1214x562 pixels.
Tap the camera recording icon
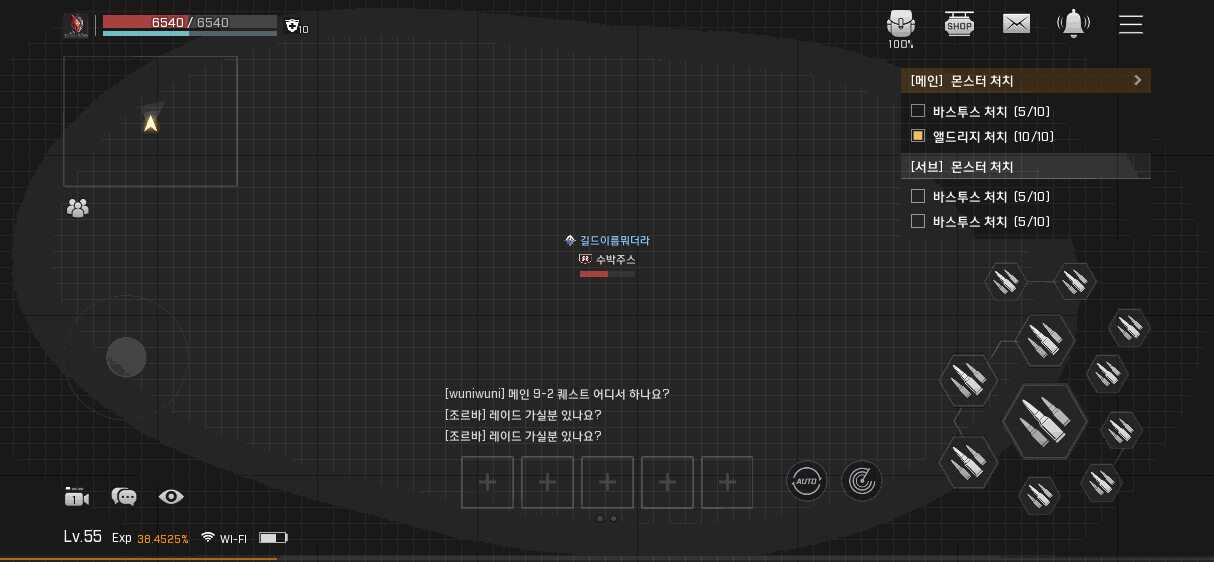click(x=77, y=497)
